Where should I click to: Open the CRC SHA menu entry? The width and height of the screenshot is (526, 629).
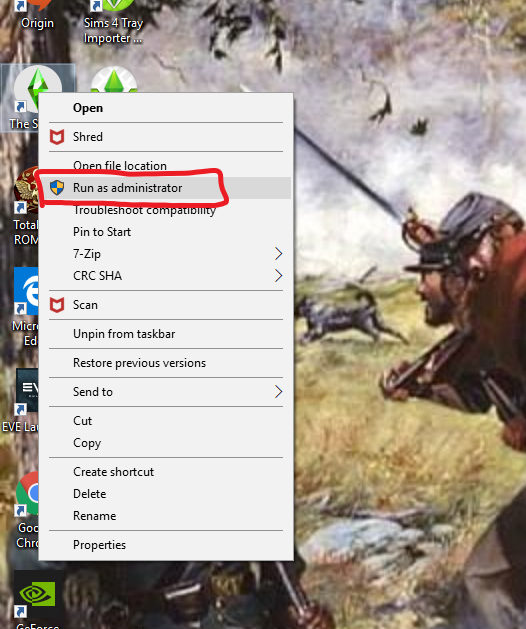[x=166, y=276]
